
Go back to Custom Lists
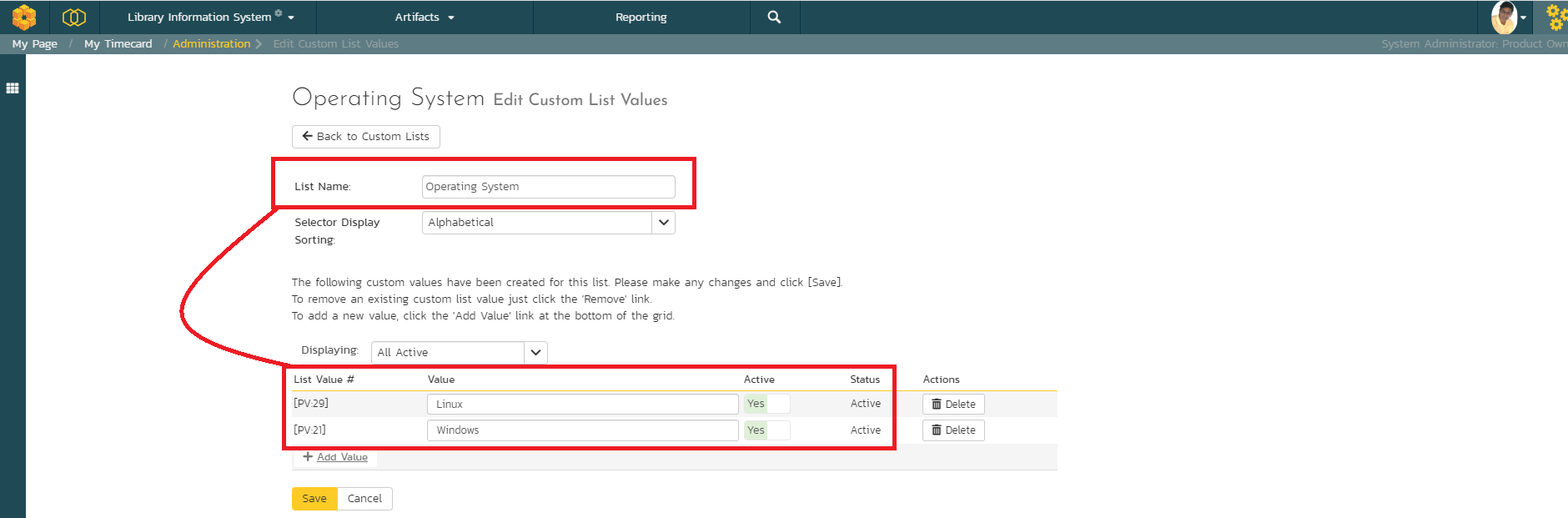365,137
